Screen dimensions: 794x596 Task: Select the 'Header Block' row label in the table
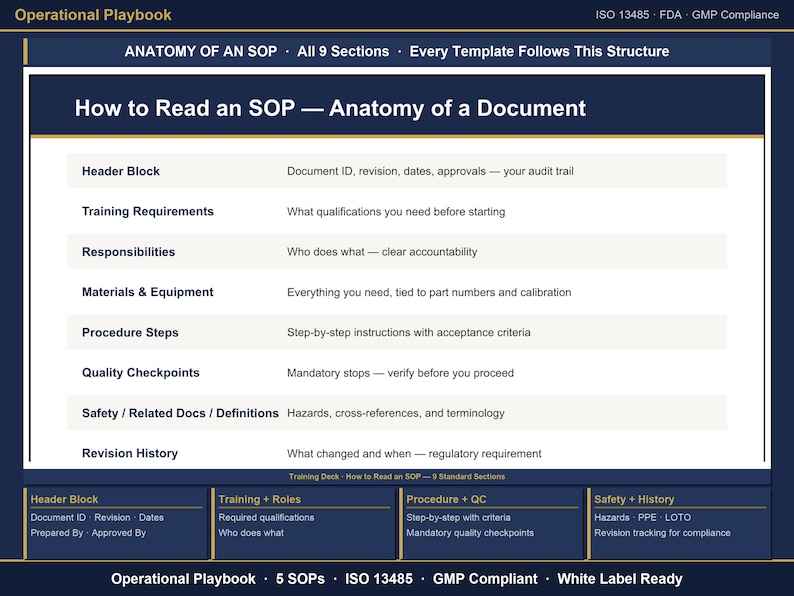click(121, 171)
